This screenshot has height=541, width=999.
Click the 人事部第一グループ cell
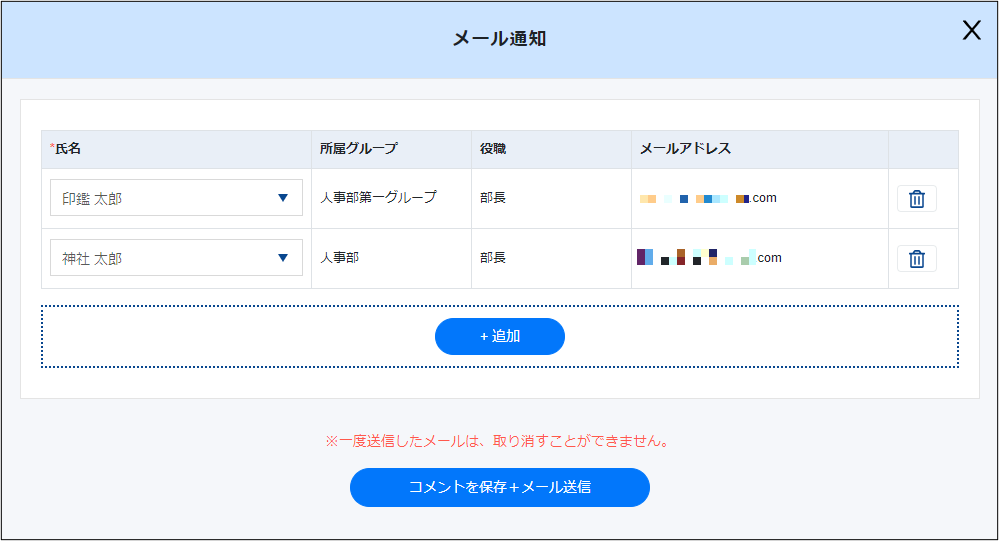tap(378, 198)
